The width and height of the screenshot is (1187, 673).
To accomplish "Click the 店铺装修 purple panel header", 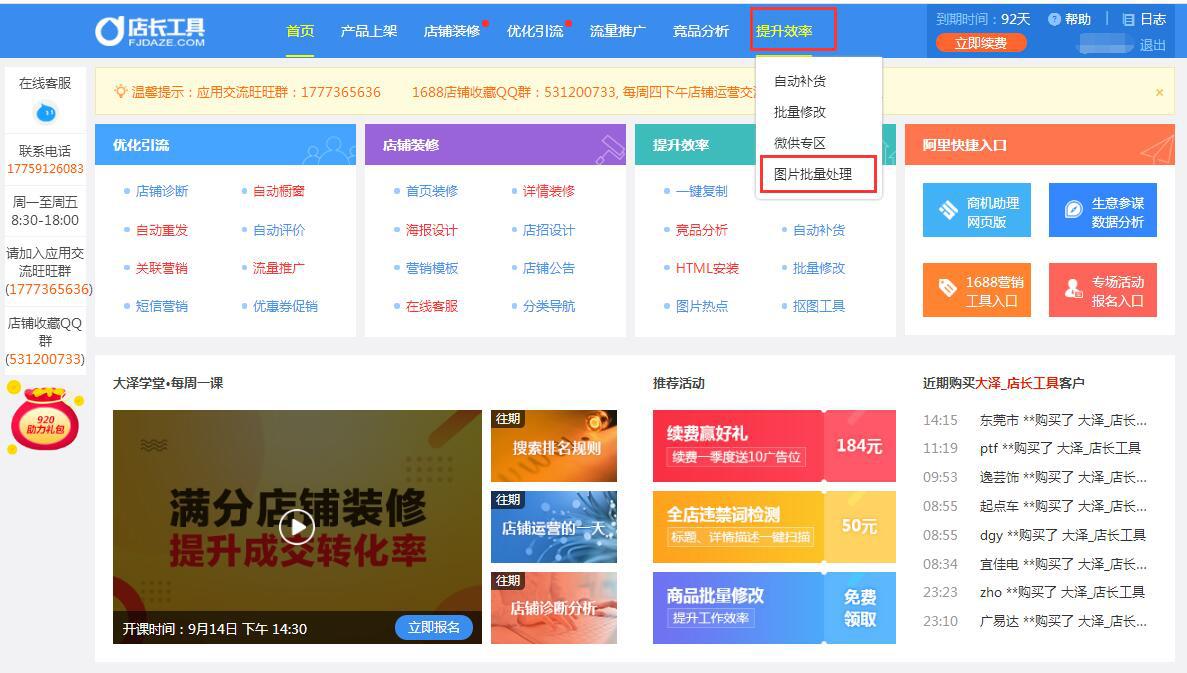I will point(495,145).
